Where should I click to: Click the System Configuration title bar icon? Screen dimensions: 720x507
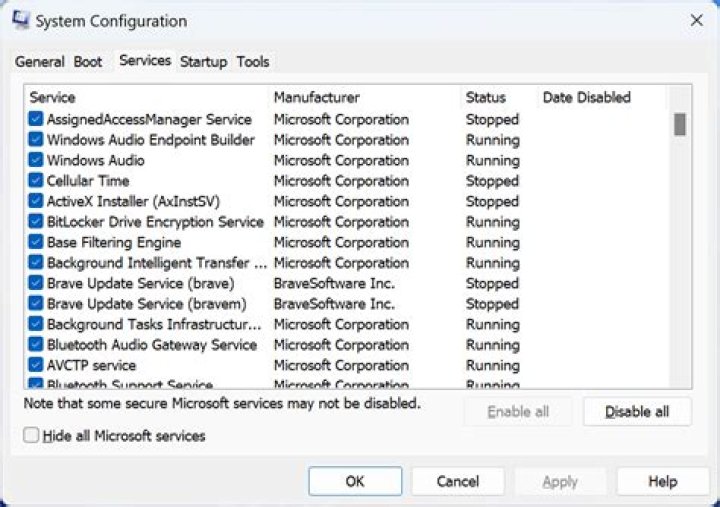20,20
